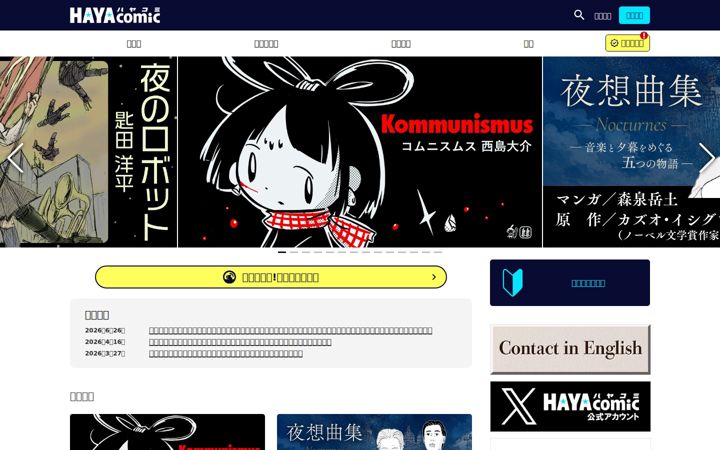Open the news link dated 2026 6 26
720x450 pixels.
click(x=290, y=331)
